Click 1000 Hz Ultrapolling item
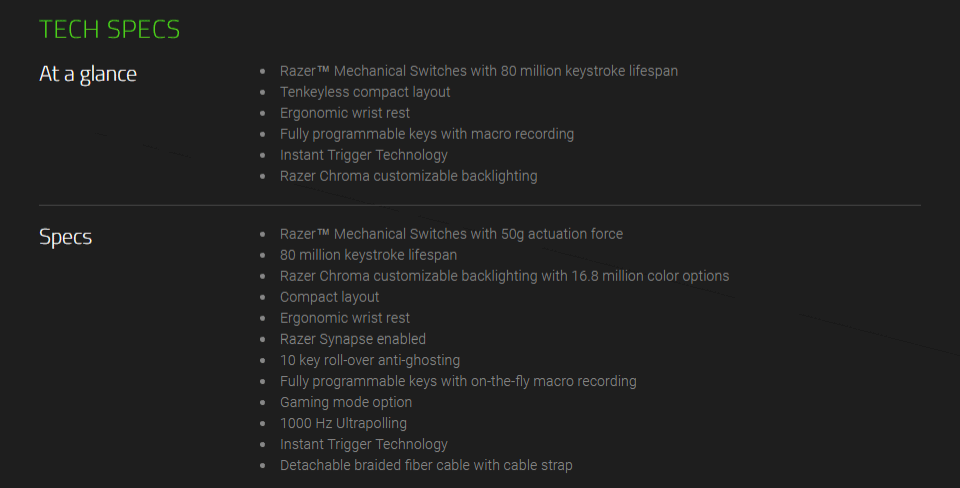Screen dimensions: 960x488 pos(343,423)
